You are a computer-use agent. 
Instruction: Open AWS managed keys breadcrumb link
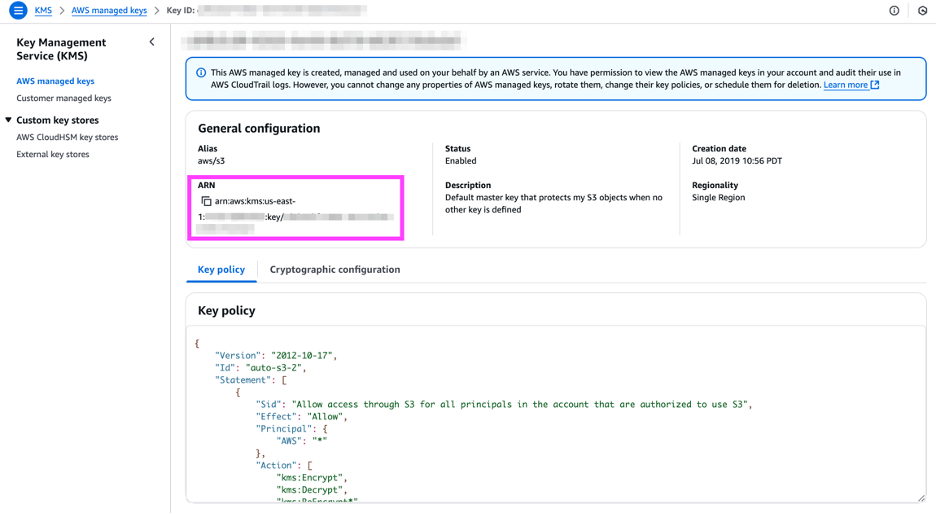point(109,10)
